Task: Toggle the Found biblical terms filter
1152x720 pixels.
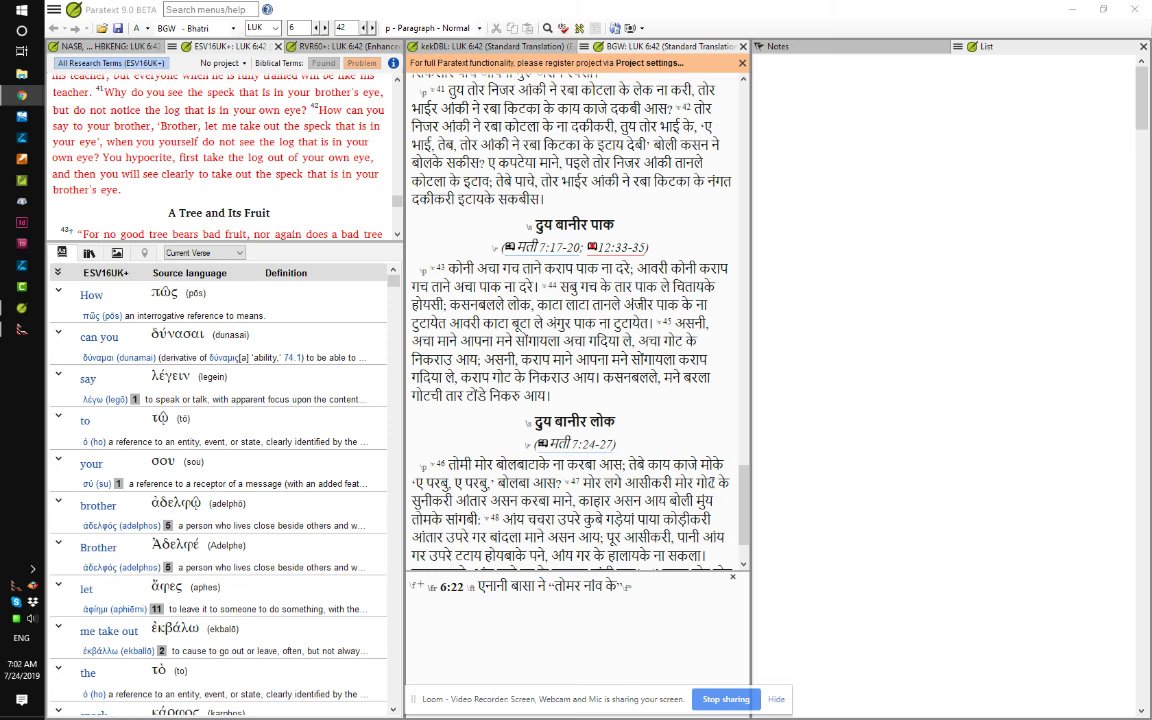Action: pyautogui.click(x=323, y=63)
